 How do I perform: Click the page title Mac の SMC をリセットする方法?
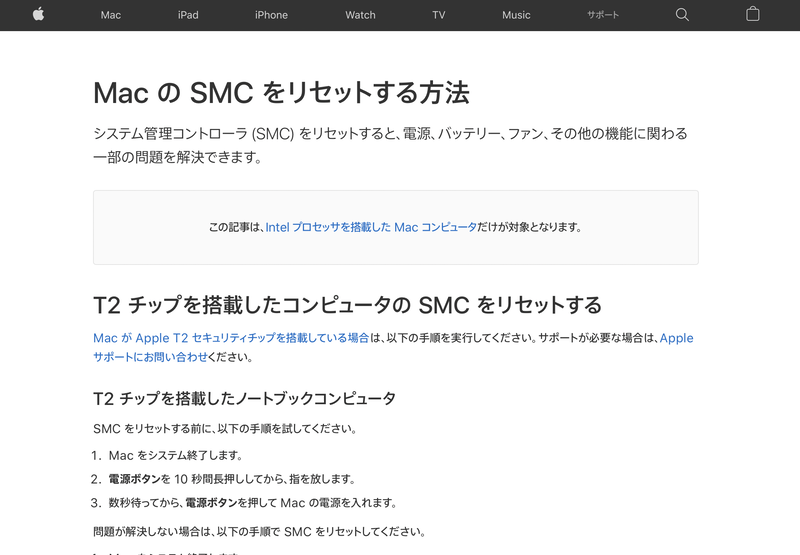(x=281, y=93)
